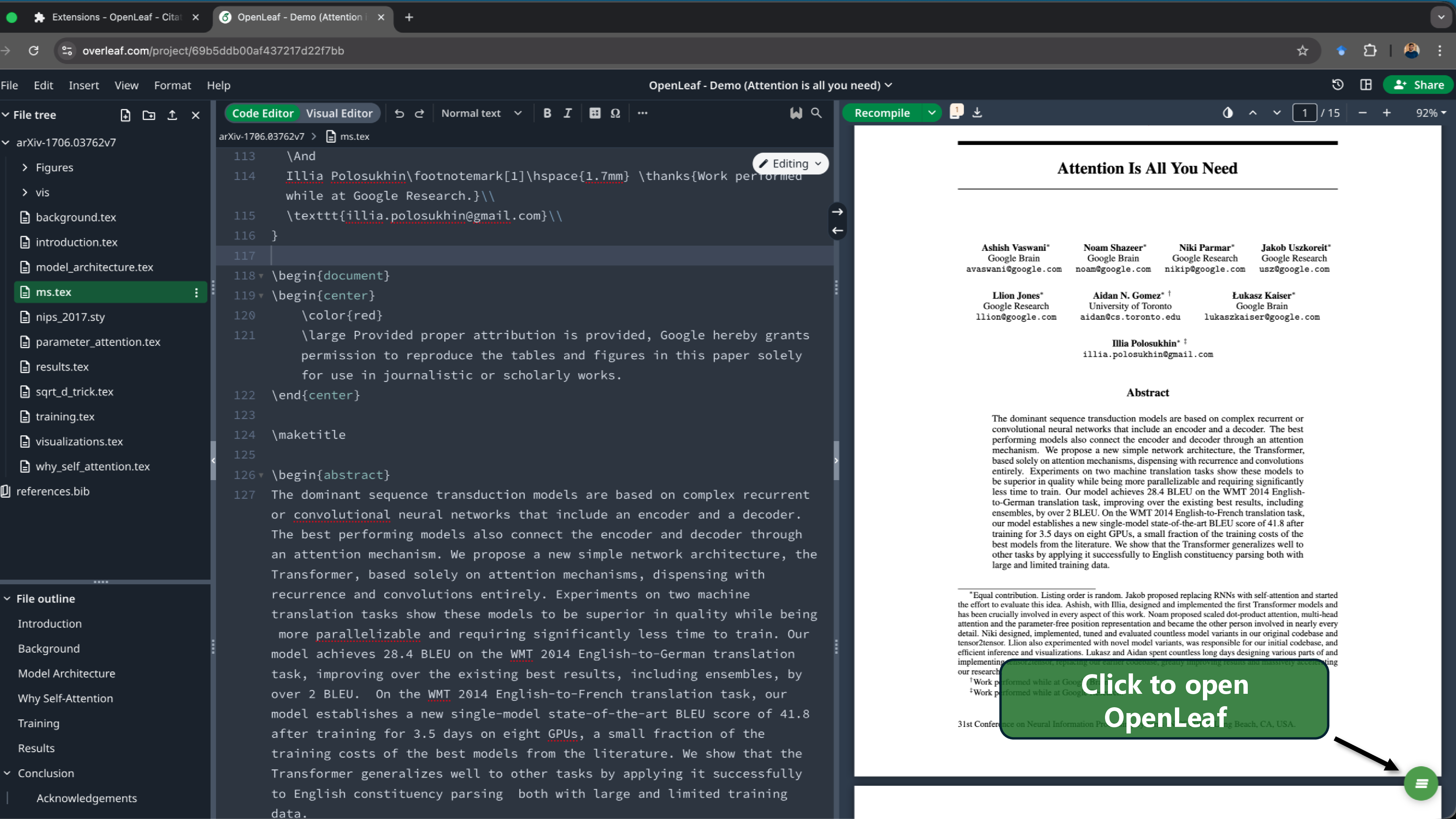The width and height of the screenshot is (1456, 819).
Task: Click the PDF page number field
Action: coord(1305,113)
